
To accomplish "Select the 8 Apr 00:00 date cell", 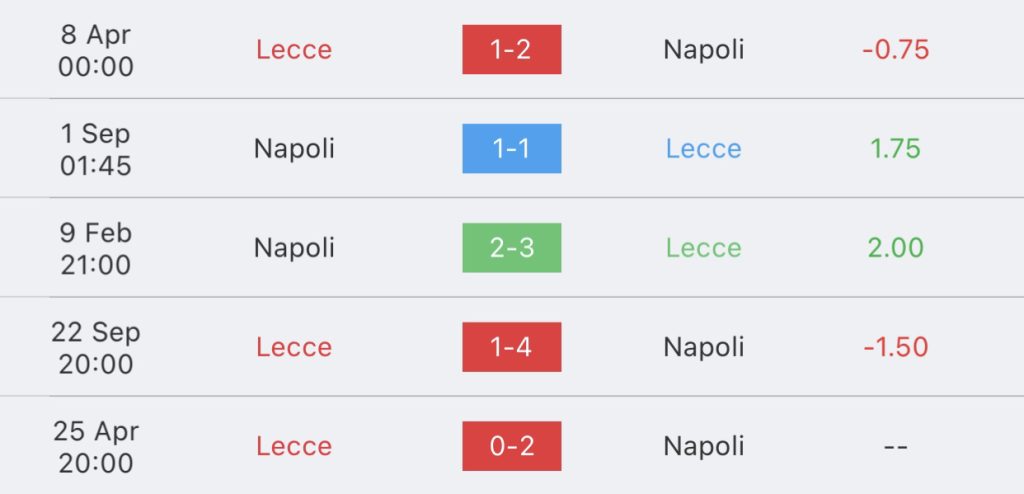I will (96, 50).
